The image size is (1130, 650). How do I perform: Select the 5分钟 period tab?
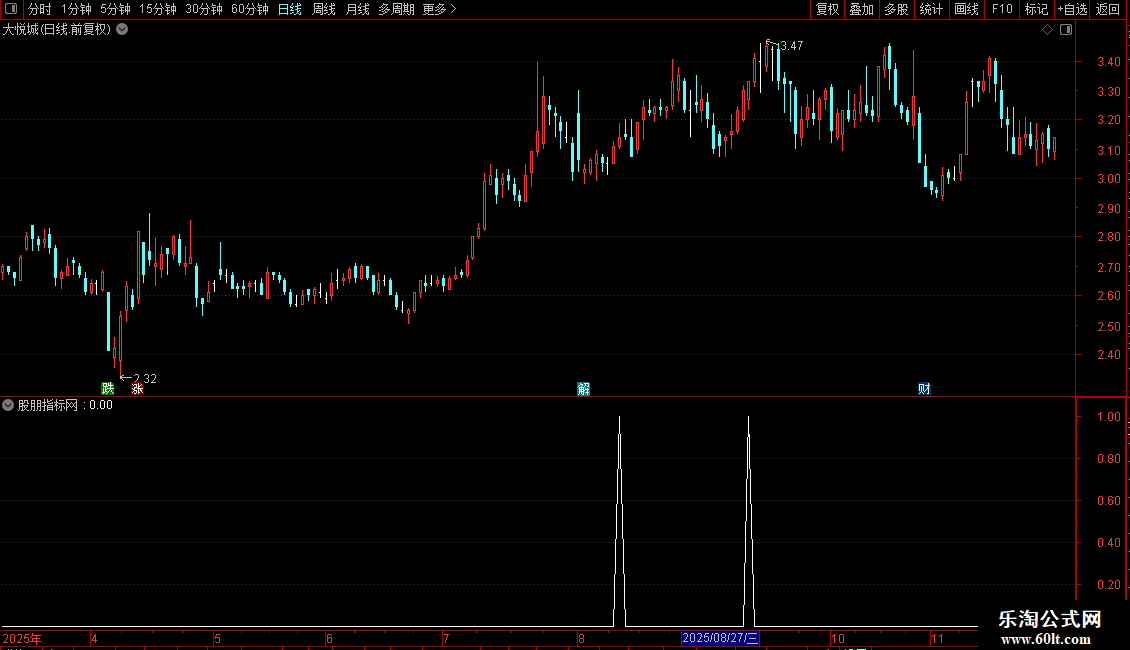pyautogui.click(x=115, y=9)
